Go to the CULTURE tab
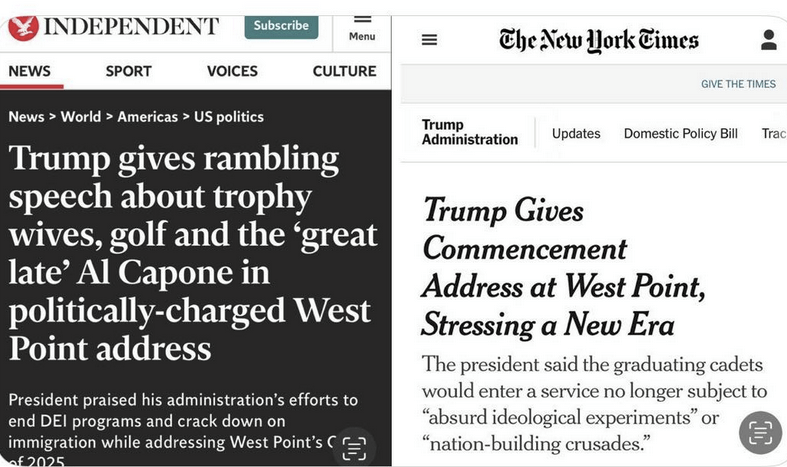Viewport: 787px width, 467px height. (x=344, y=71)
